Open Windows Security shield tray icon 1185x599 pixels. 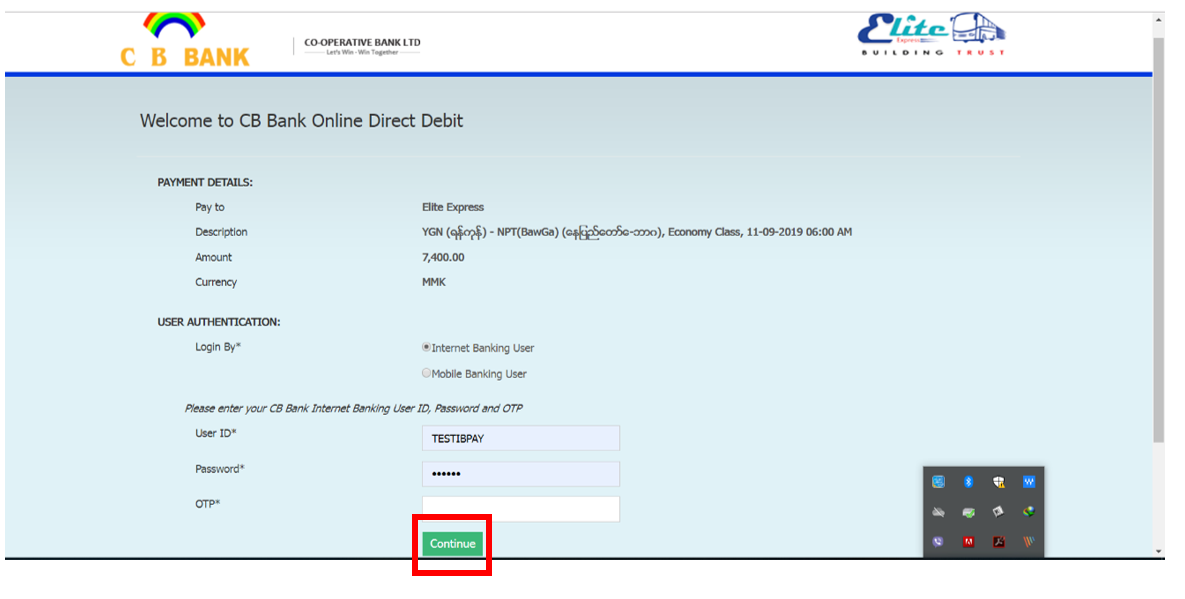pos(998,482)
